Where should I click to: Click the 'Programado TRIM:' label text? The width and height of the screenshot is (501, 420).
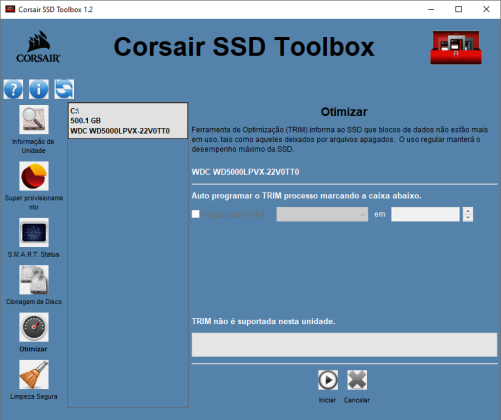[x=233, y=214]
